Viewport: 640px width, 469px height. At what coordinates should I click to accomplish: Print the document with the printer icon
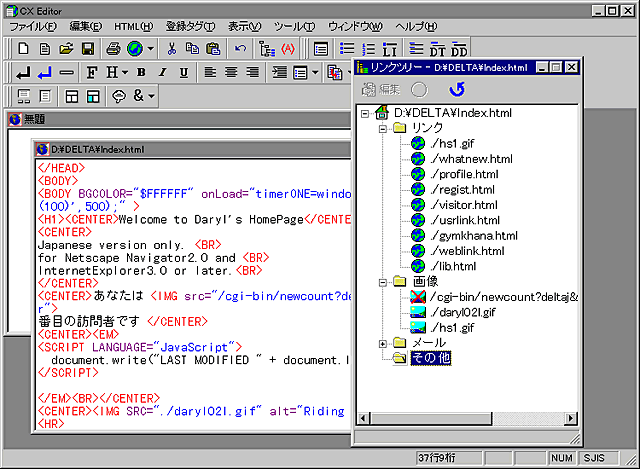tap(113, 49)
